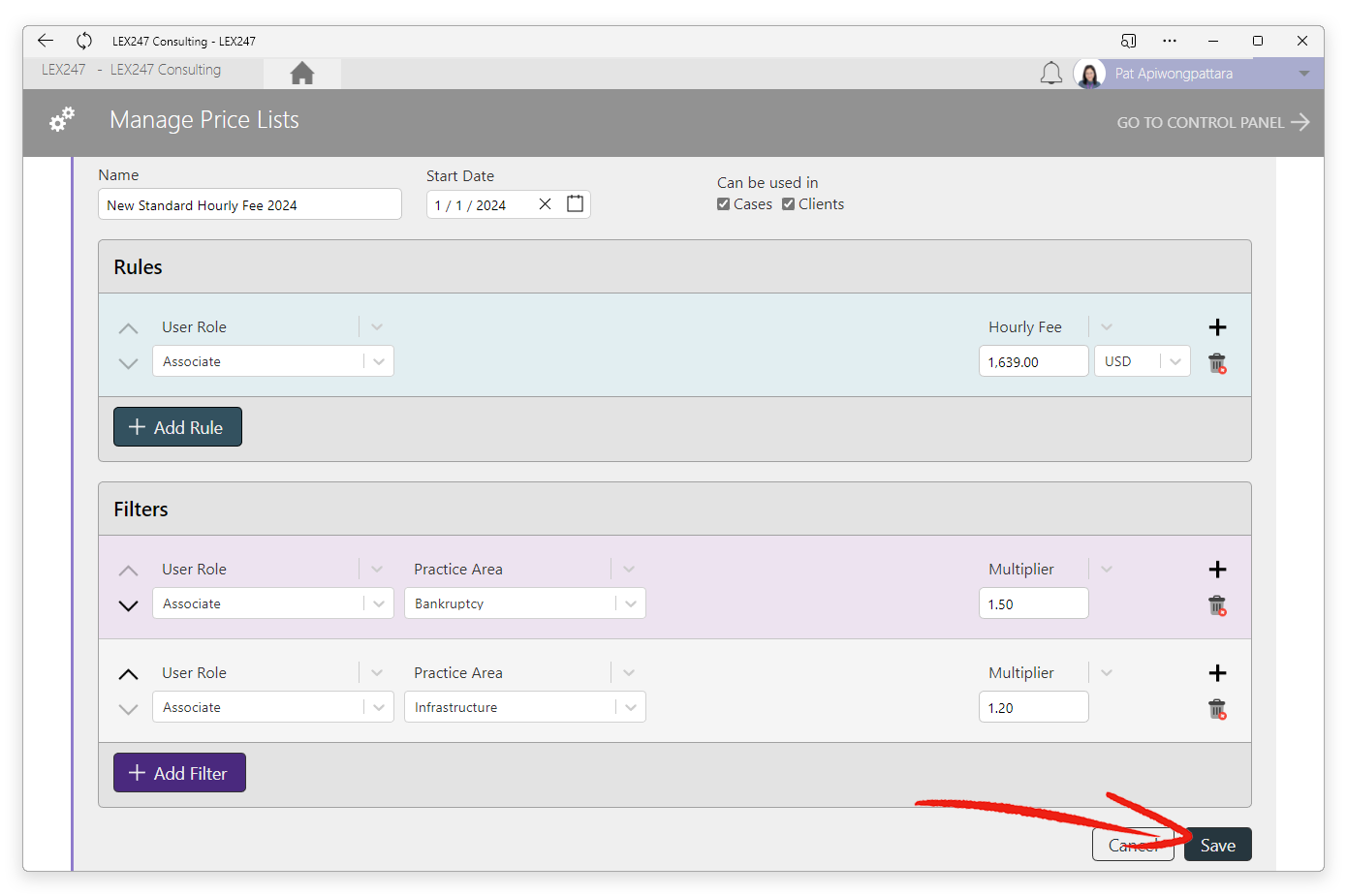This screenshot has width=1347, height=896.
Task: Save the price list
Action: (1218, 845)
